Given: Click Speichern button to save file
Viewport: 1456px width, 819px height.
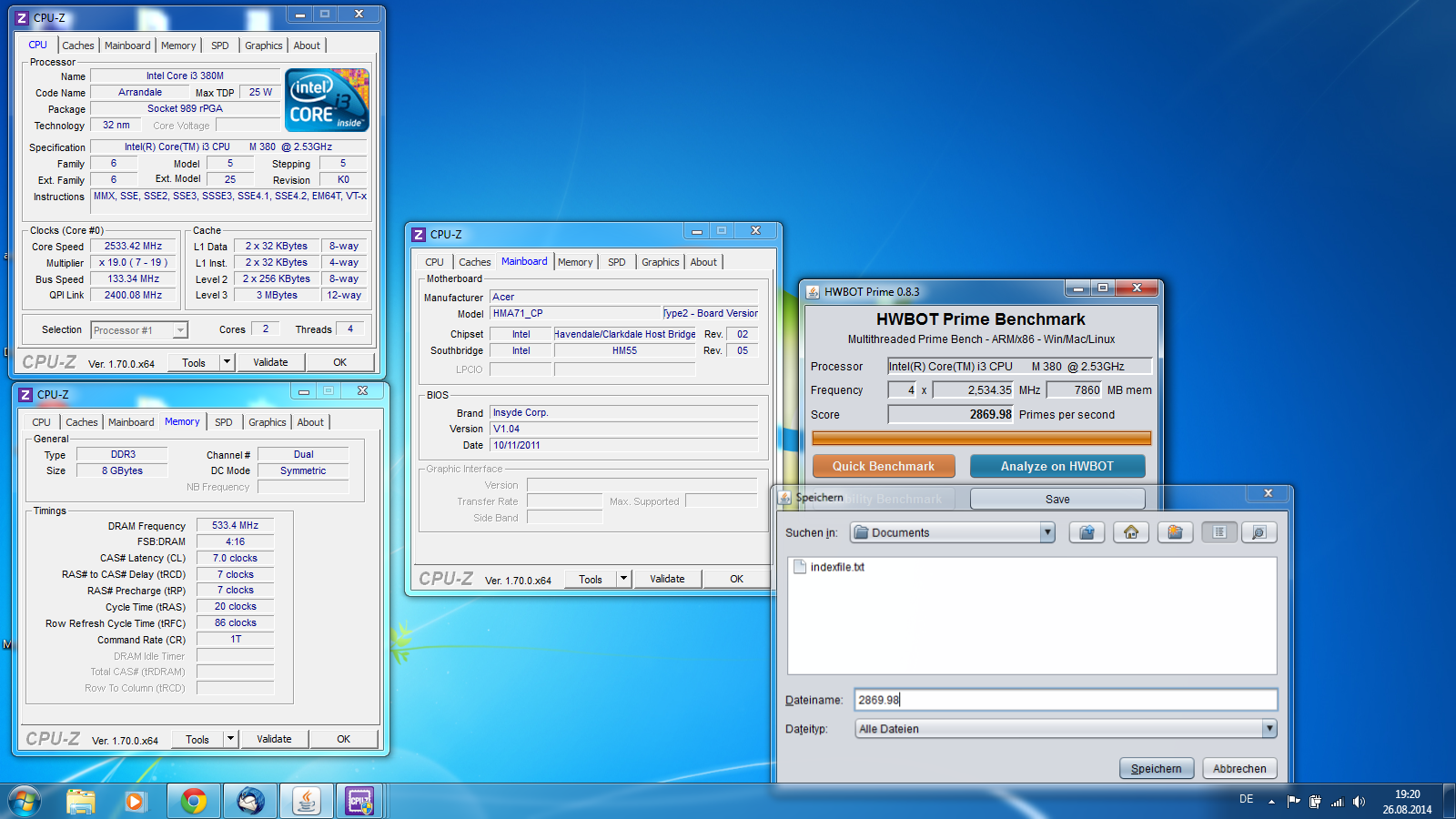Looking at the screenshot, I should 1156,769.
